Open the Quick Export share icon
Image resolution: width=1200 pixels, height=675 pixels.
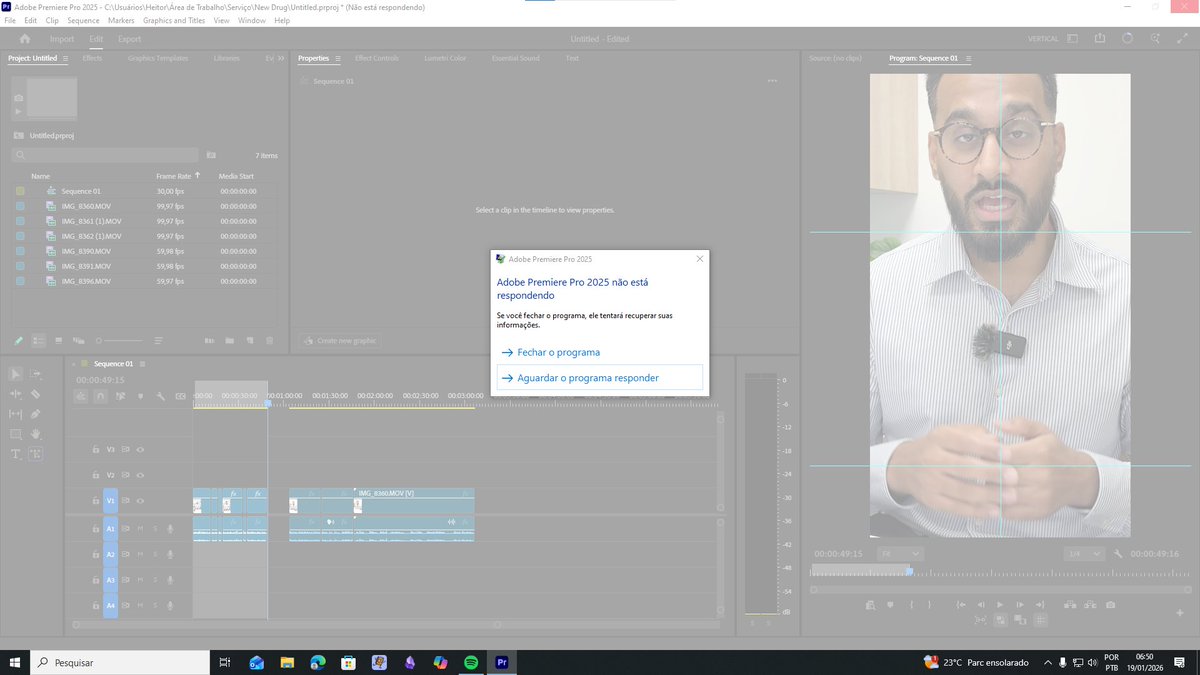1100,39
